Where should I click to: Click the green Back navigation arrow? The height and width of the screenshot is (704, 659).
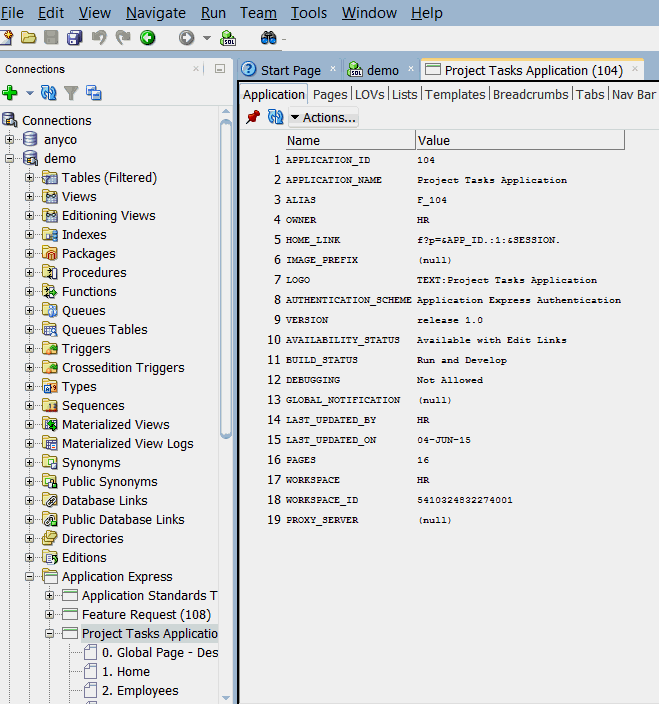(147, 38)
